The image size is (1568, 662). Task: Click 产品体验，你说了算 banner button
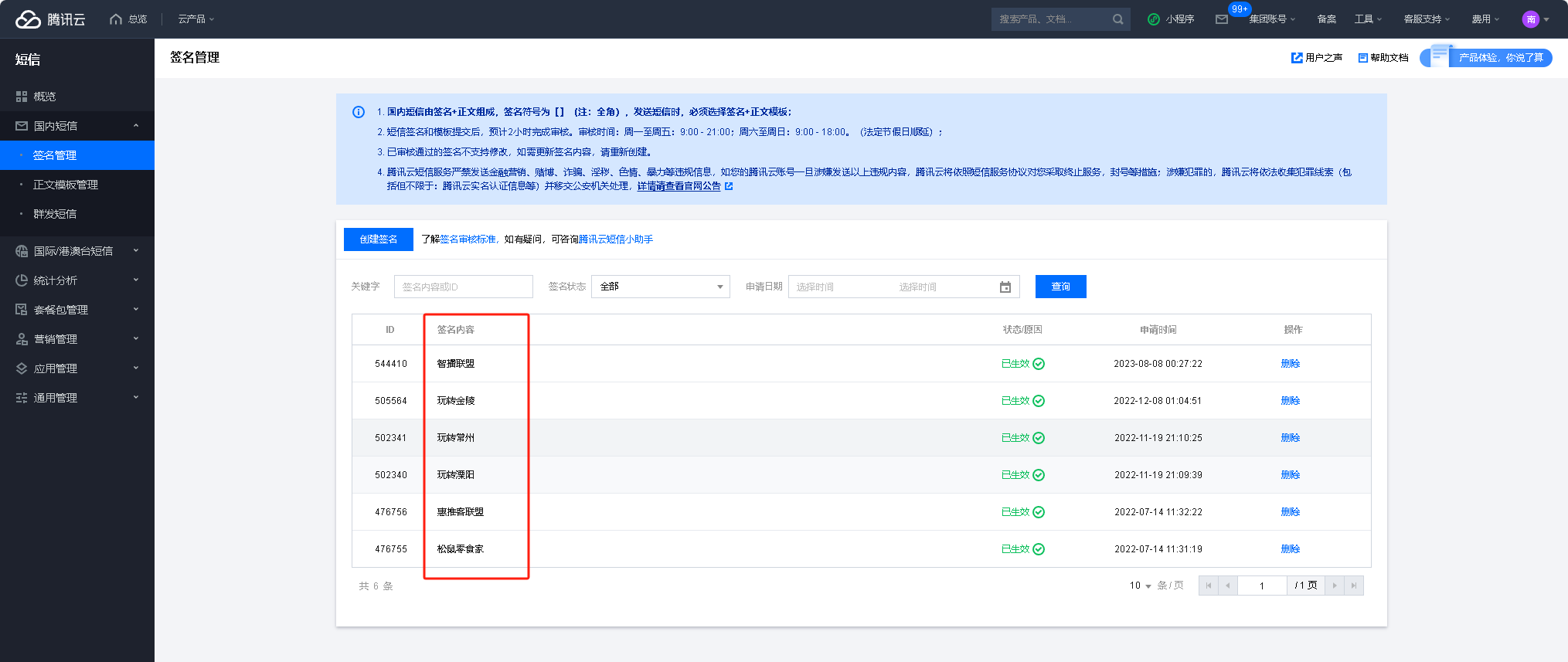[1486, 58]
